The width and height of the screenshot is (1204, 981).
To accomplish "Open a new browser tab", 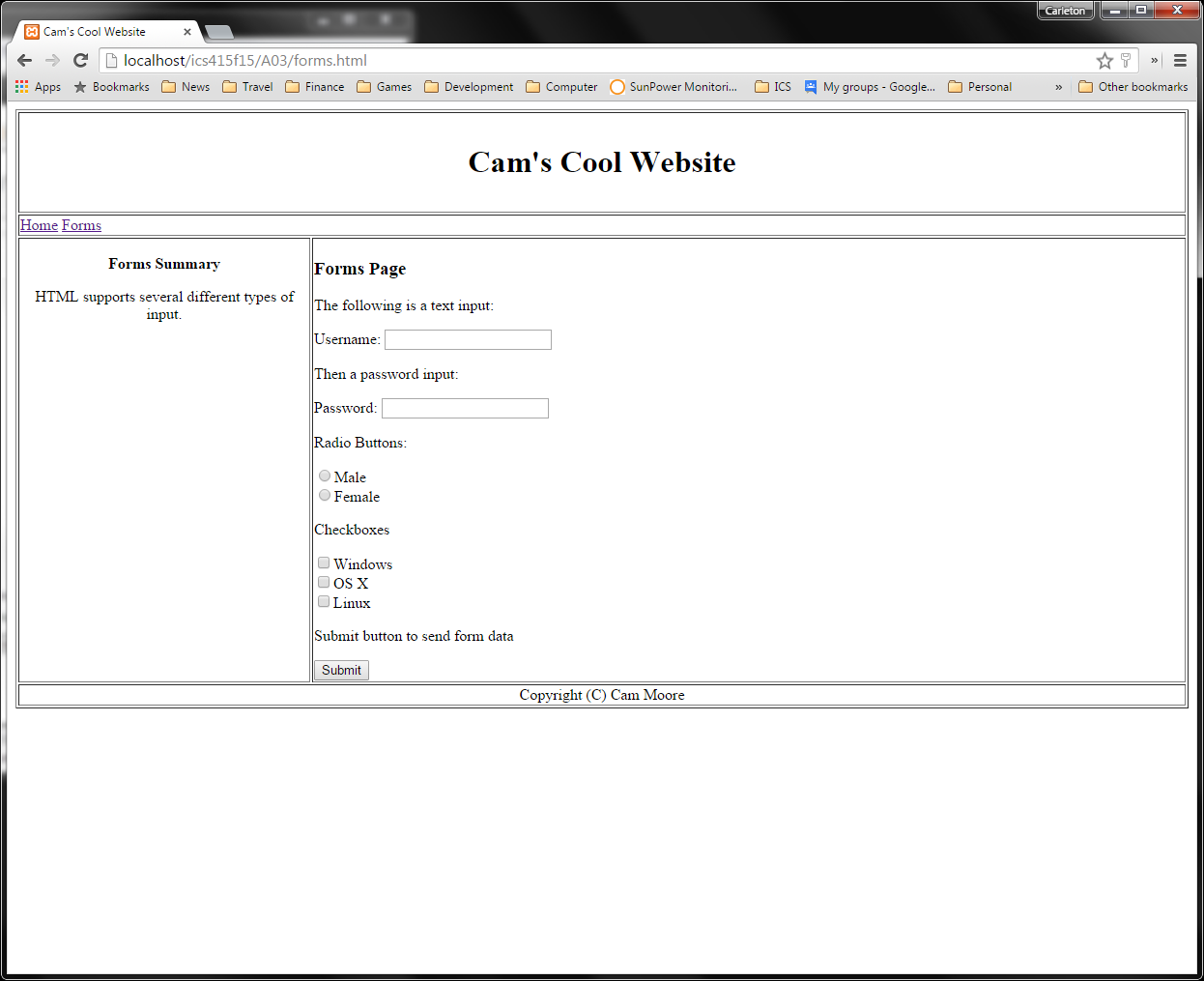I will pos(218,31).
